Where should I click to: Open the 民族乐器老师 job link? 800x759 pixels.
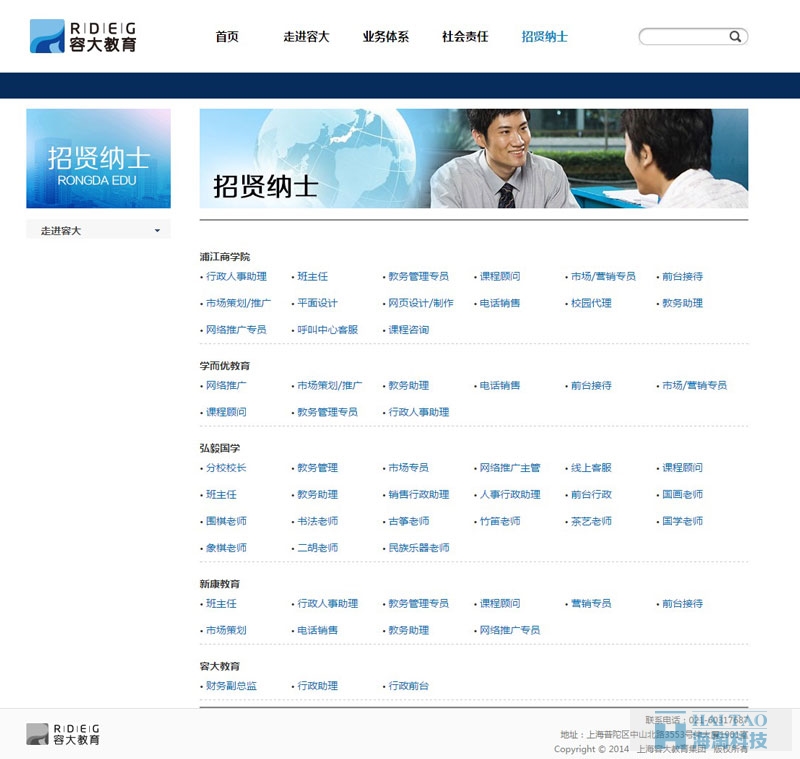(418, 548)
